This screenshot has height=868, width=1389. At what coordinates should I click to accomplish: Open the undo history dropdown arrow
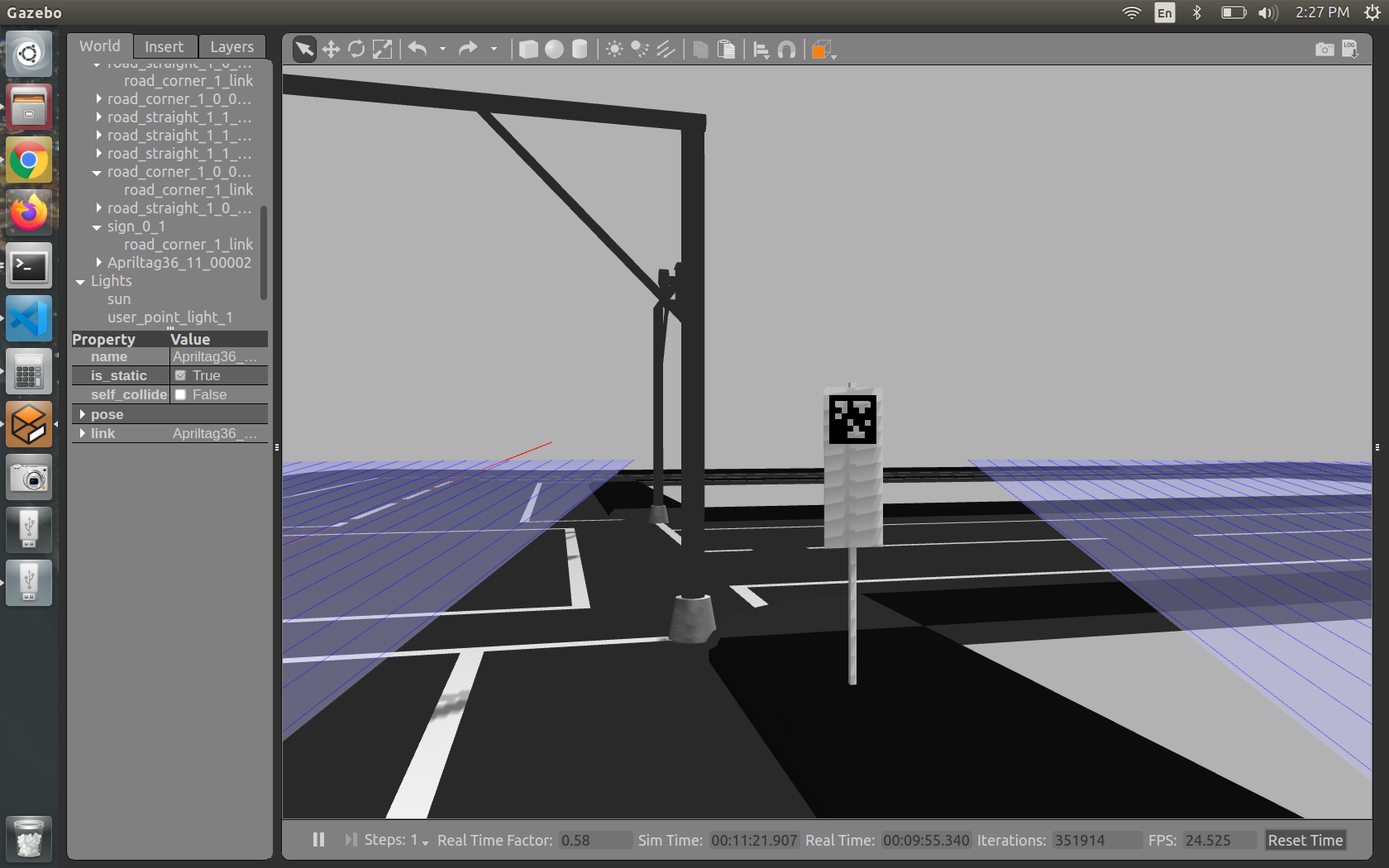tap(442, 50)
